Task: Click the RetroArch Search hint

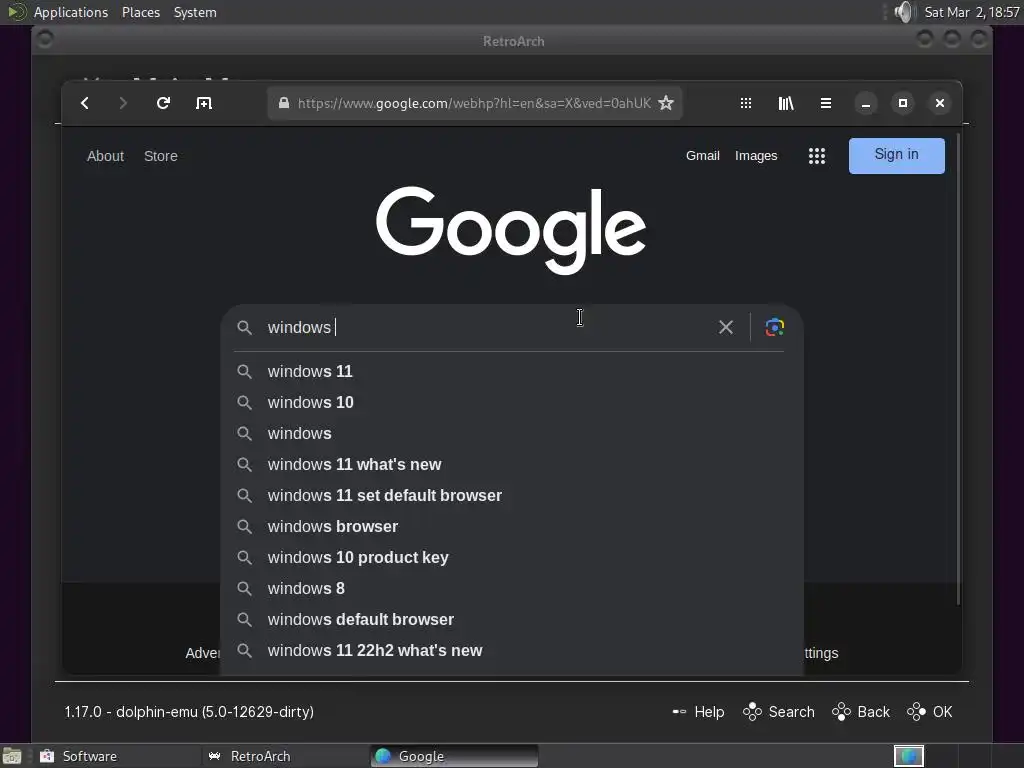Action: tap(778, 712)
